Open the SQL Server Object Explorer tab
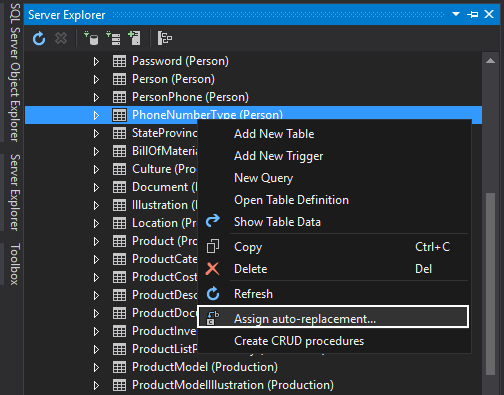Viewport: 504px width, 395px height. [15, 72]
